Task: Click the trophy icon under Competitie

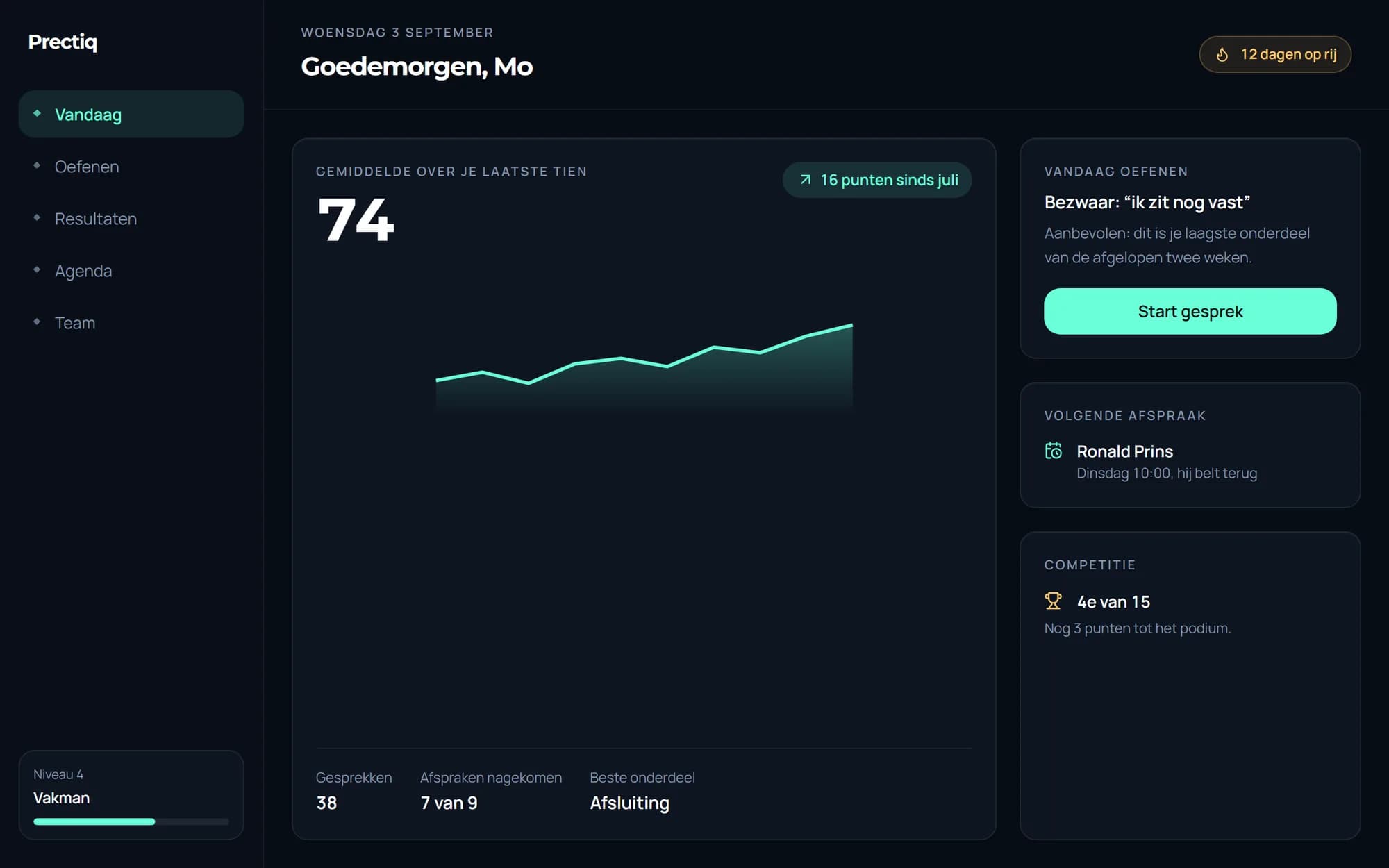Action: 1053,601
